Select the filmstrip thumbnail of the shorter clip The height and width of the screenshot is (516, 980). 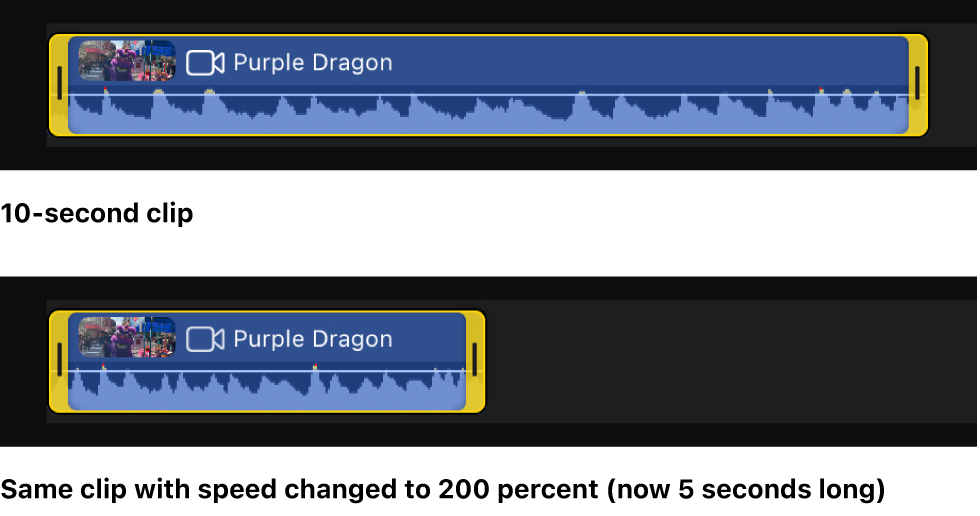tap(127, 337)
